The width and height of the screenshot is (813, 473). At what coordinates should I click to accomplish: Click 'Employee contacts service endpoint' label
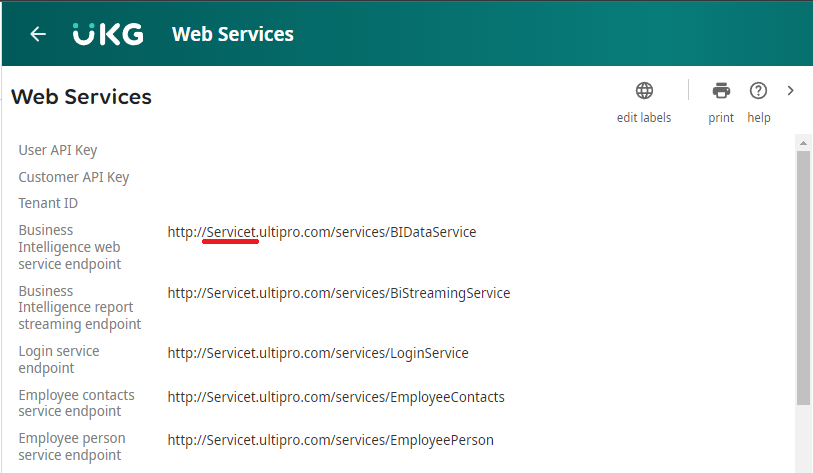(76, 403)
